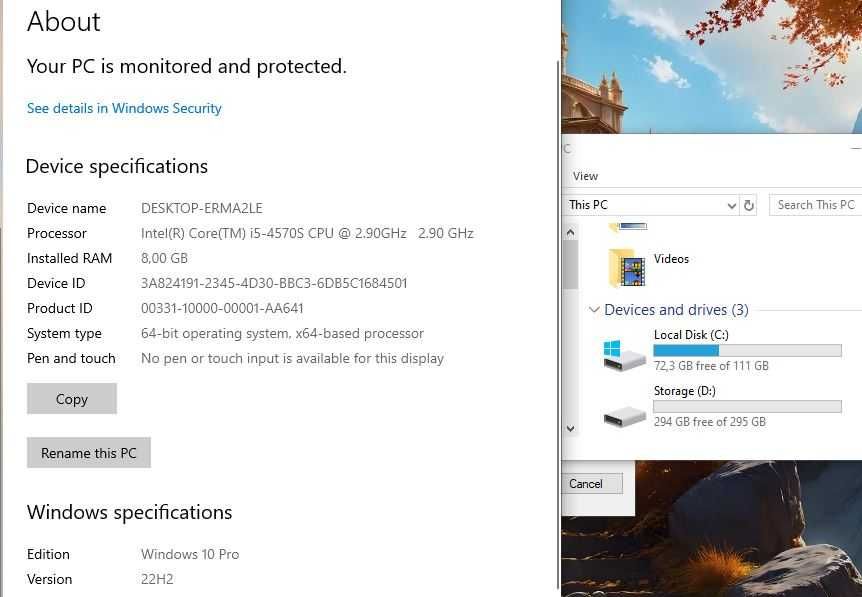
Task: Click the Local Disk (C:) label
Action: [691, 335]
